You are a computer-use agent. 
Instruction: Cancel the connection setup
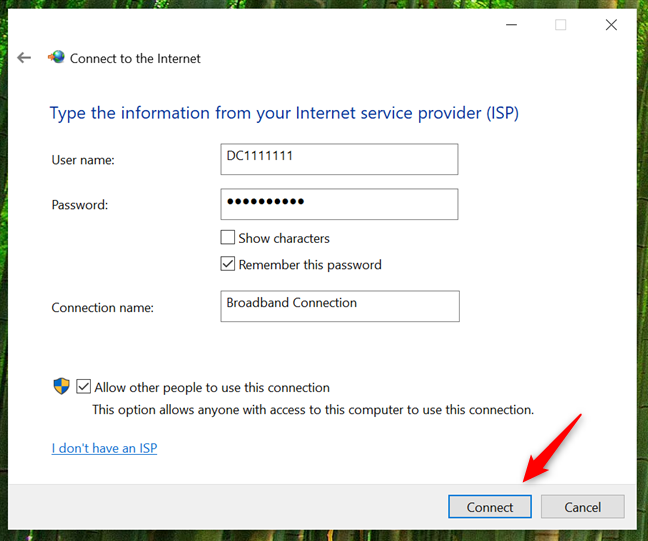(x=583, y=507)
